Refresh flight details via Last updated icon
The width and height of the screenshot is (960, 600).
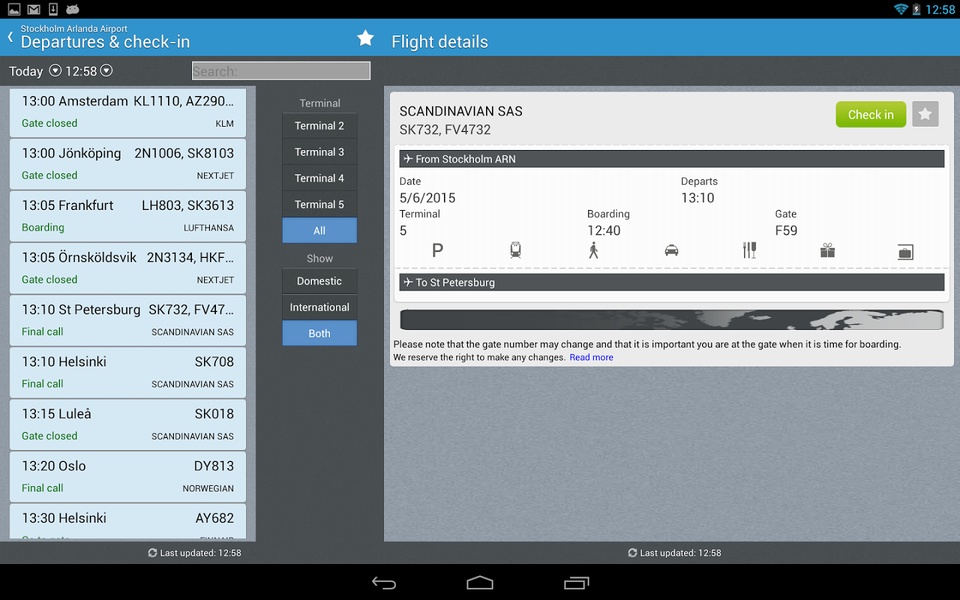tap(632, 553)
